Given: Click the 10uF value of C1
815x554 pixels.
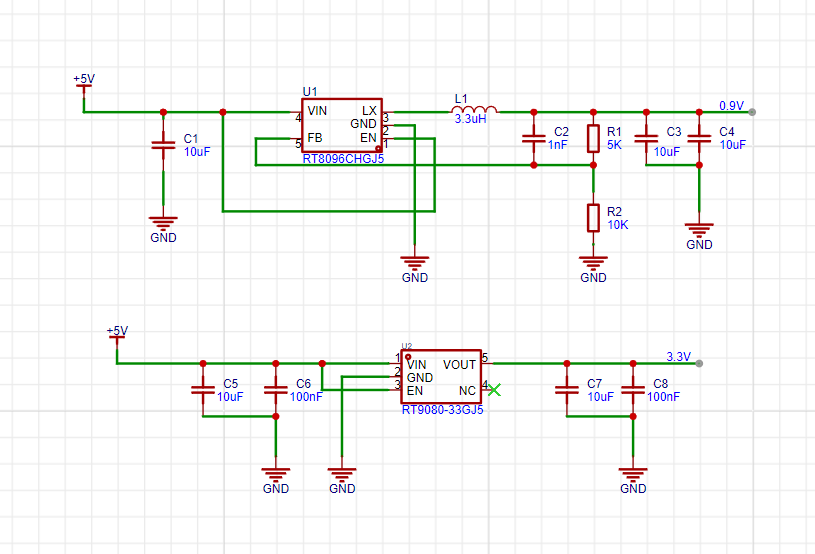Looking at the screenshot, I should tap(197, 152).
